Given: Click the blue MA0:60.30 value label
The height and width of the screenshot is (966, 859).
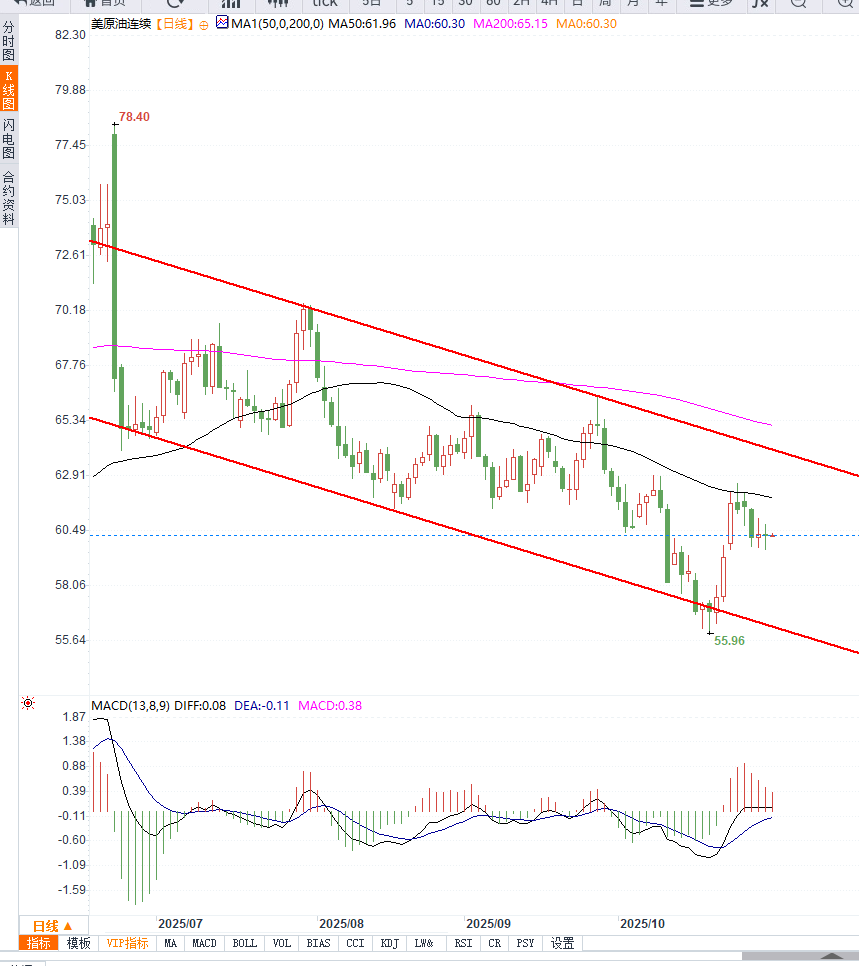Looking at the screenshot, I should [x=434, y=24].
